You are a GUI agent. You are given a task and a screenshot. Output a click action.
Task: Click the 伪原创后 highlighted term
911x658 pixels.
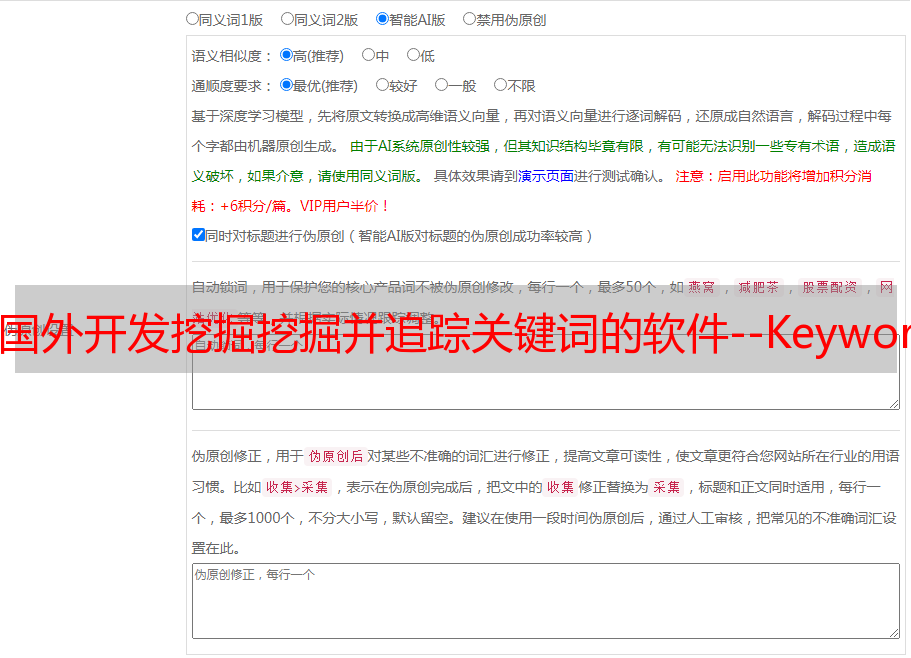pos(336,456)
